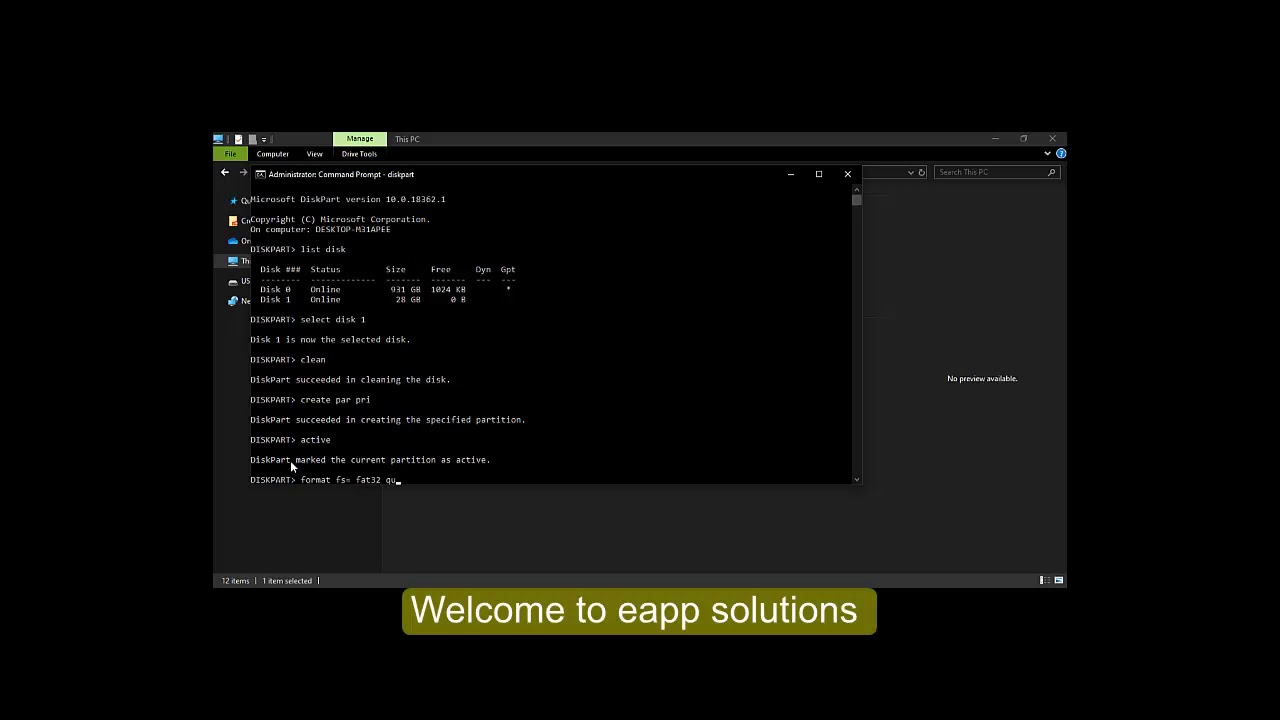Click the Forward arrow in File Explorer
The width and height of the screenshot is (1280, 720).
click(243, 172)
